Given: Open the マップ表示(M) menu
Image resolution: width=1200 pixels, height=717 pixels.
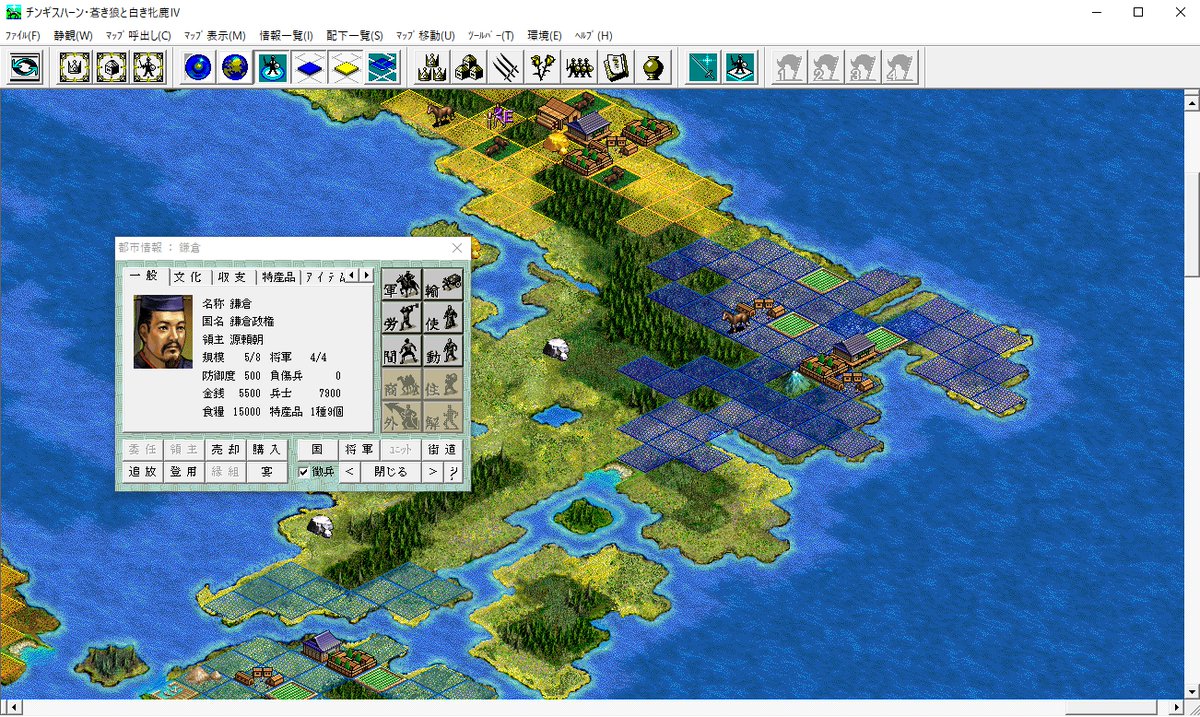Looking at the screenshot, I should point(215,35).
